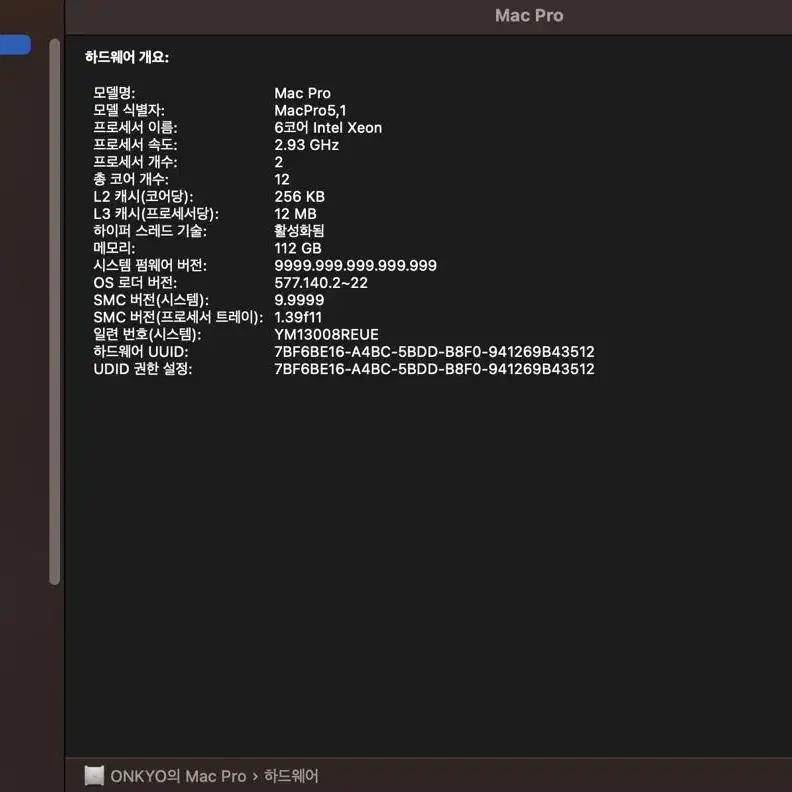Select the highlighted blue sidebar item
The image size is (792, 792).
click(15, 44)
